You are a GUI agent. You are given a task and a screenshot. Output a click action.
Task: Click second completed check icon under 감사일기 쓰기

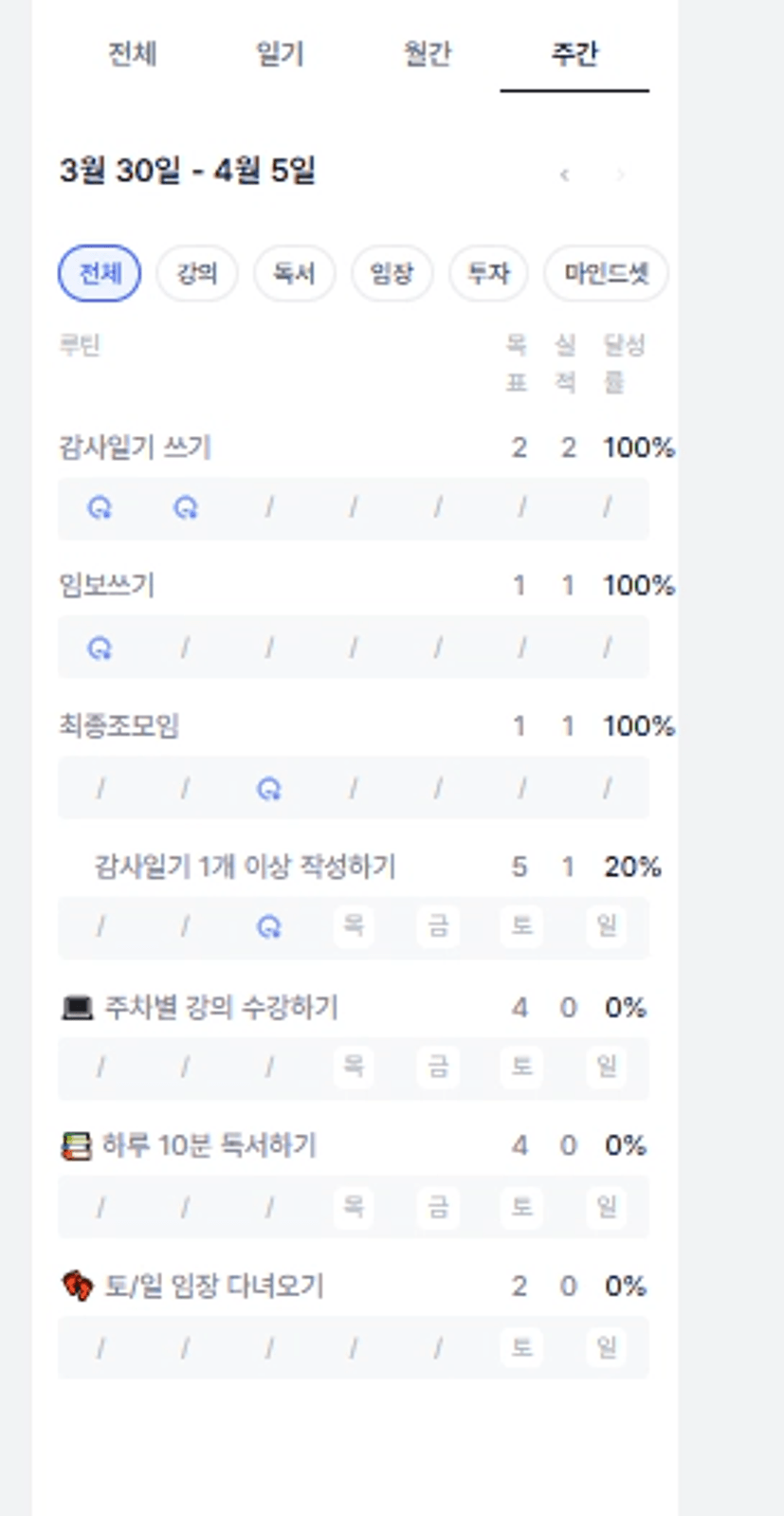pos(185,508)
